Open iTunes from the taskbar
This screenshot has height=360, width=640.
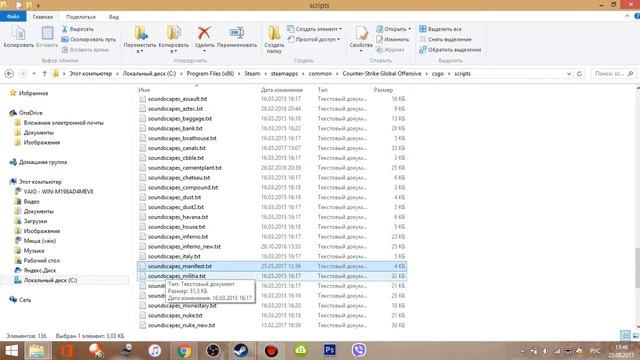[155, 351]
